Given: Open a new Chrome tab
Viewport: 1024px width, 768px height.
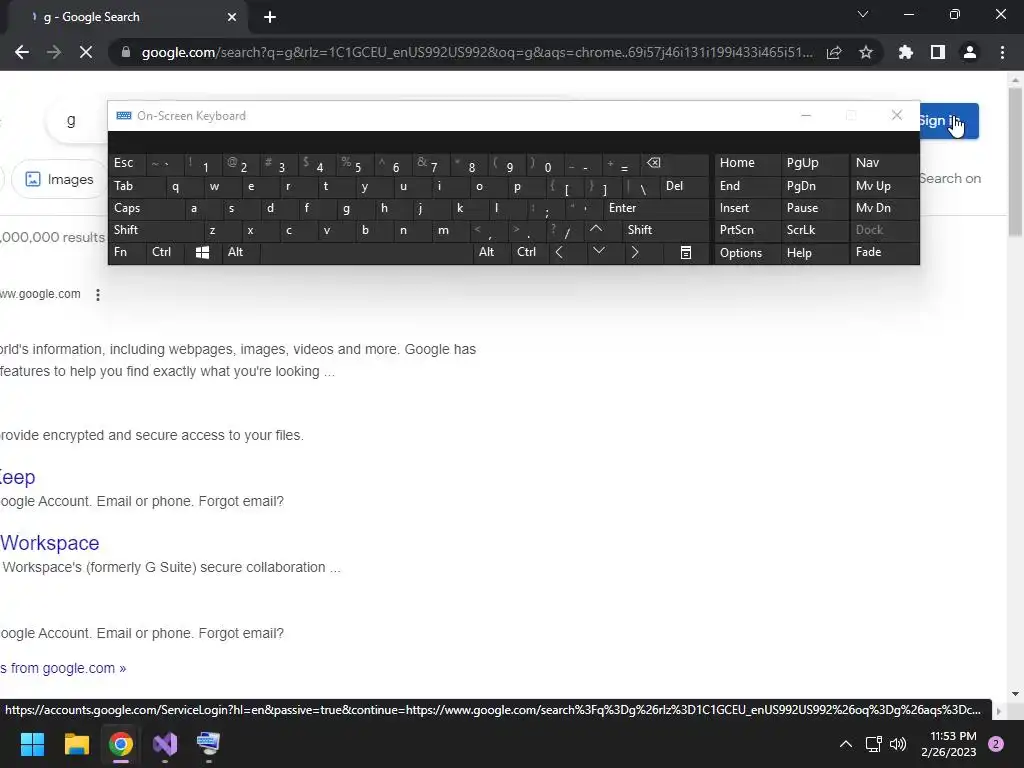Looking at the screenshot, I should (270, 18).
